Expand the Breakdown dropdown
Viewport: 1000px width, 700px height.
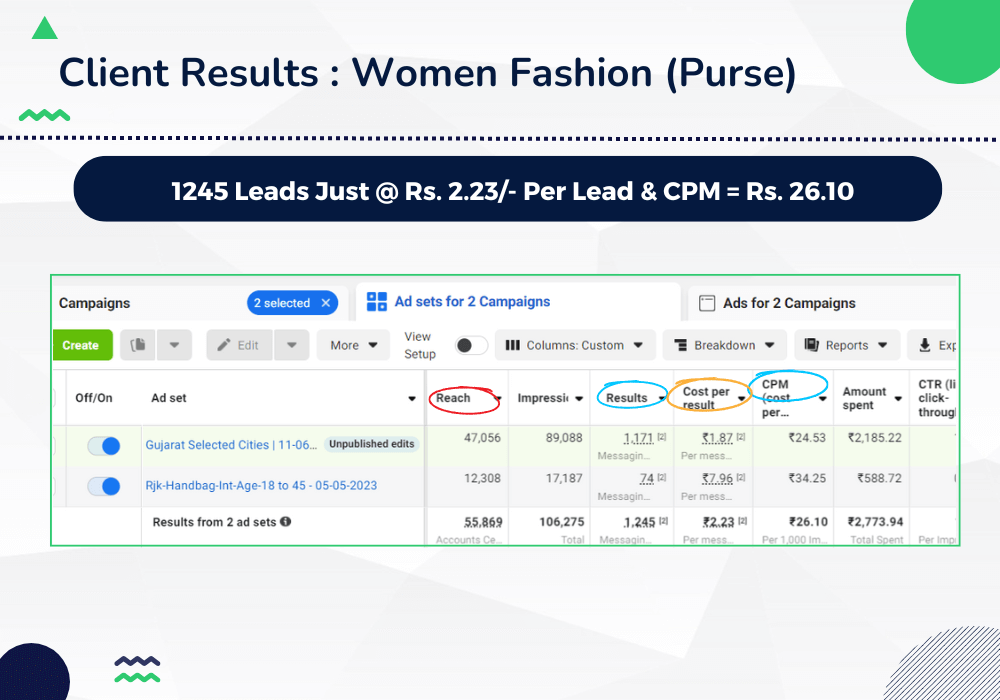pos(724,345)
